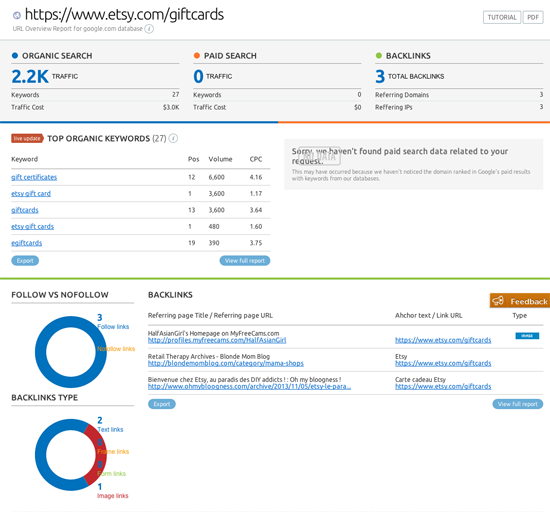Open etsy giftcards link under 'Carte cadeau Etsy'

[x=443, y=387]
